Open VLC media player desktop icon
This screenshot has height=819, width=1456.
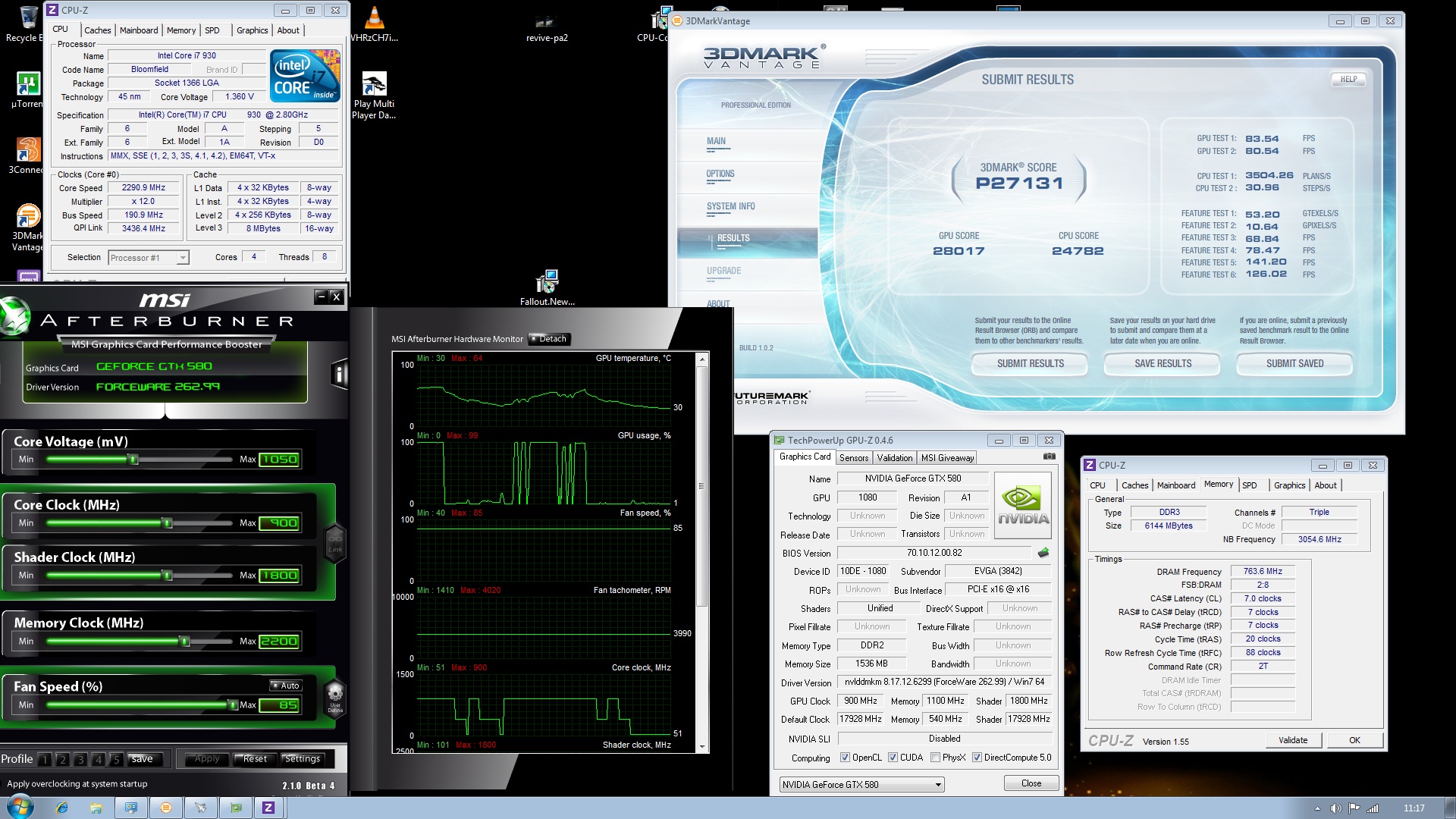coord(374,18)
